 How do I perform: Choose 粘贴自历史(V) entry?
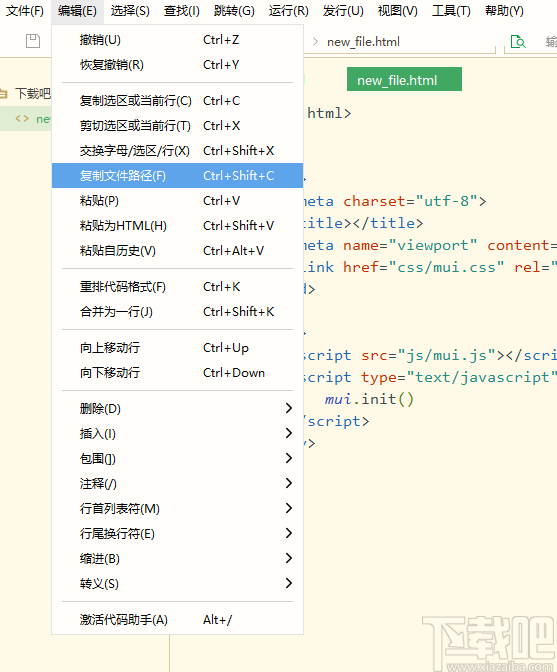177,250
